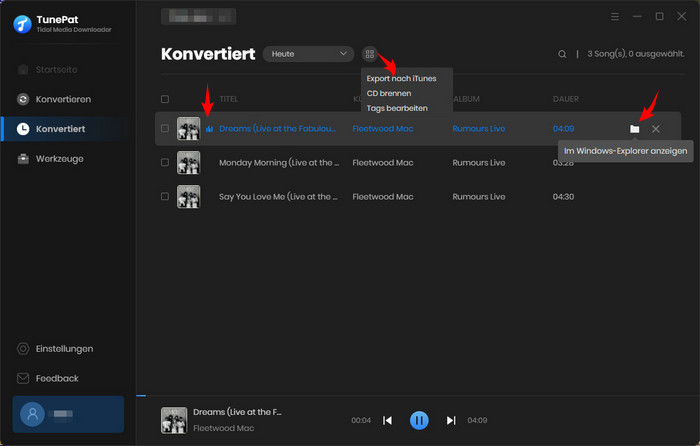
Task: Click the Dreams album thumbnail in list
Action: [x=188, y=129]
